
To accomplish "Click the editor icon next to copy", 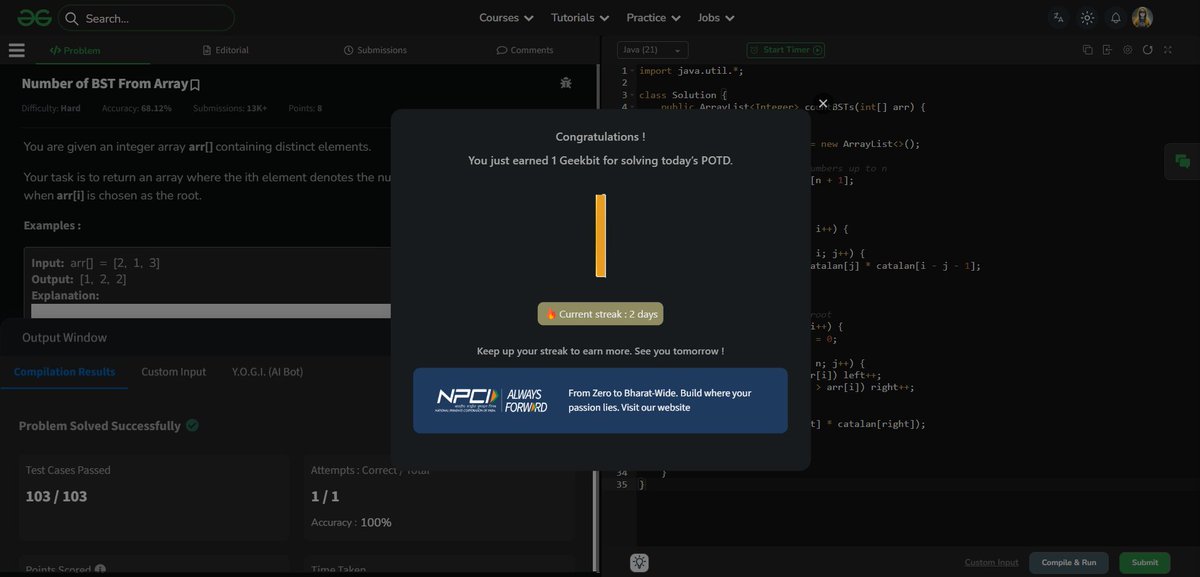I will click(x=1107, y=50).
